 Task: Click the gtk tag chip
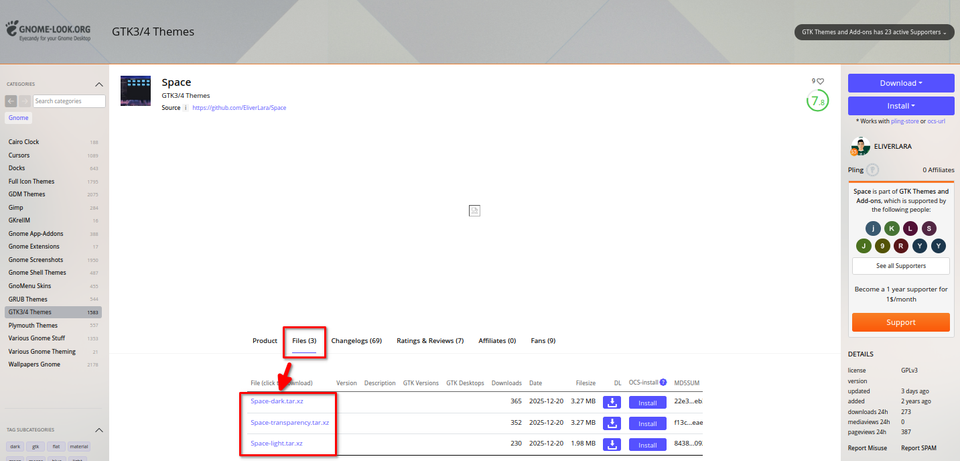[x=35, y=446]
